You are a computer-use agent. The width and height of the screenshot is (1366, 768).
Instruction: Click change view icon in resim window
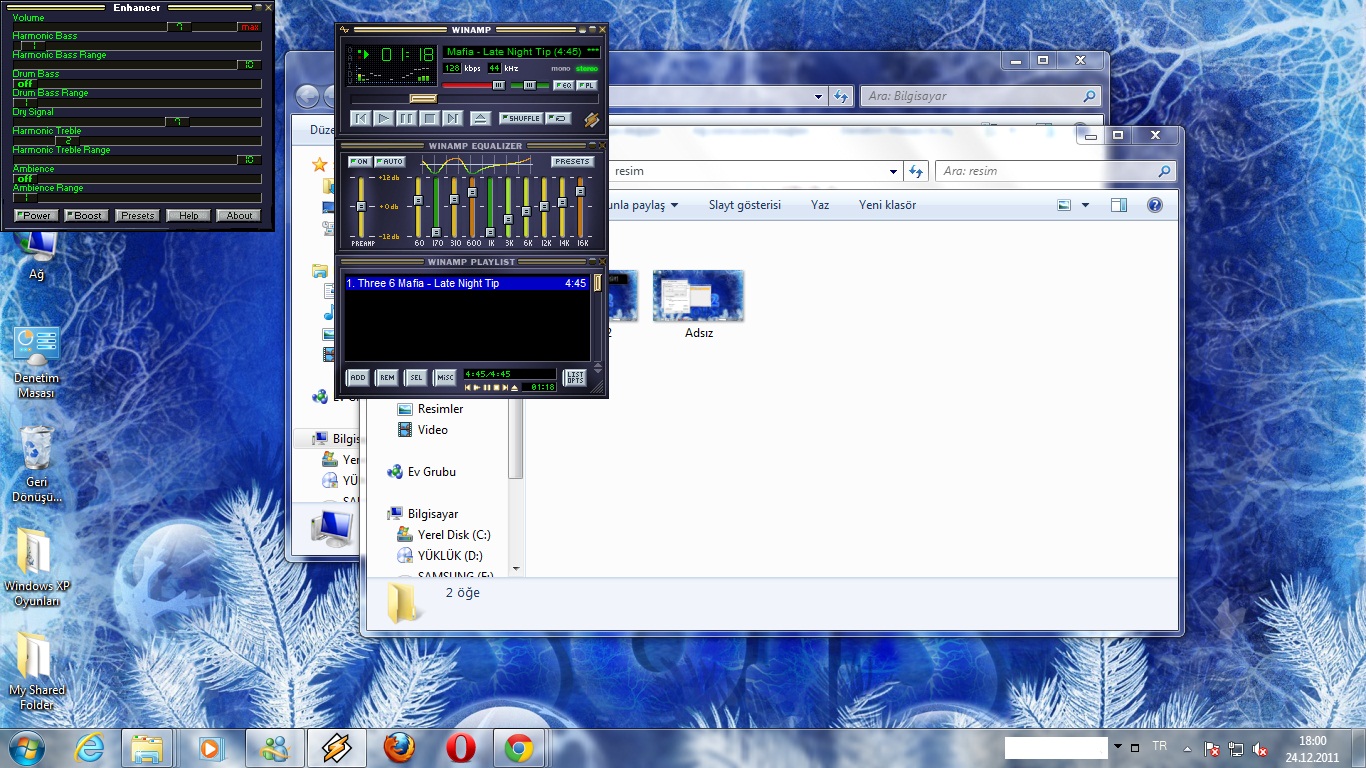pyautogui.click(x=1066, y=205)
